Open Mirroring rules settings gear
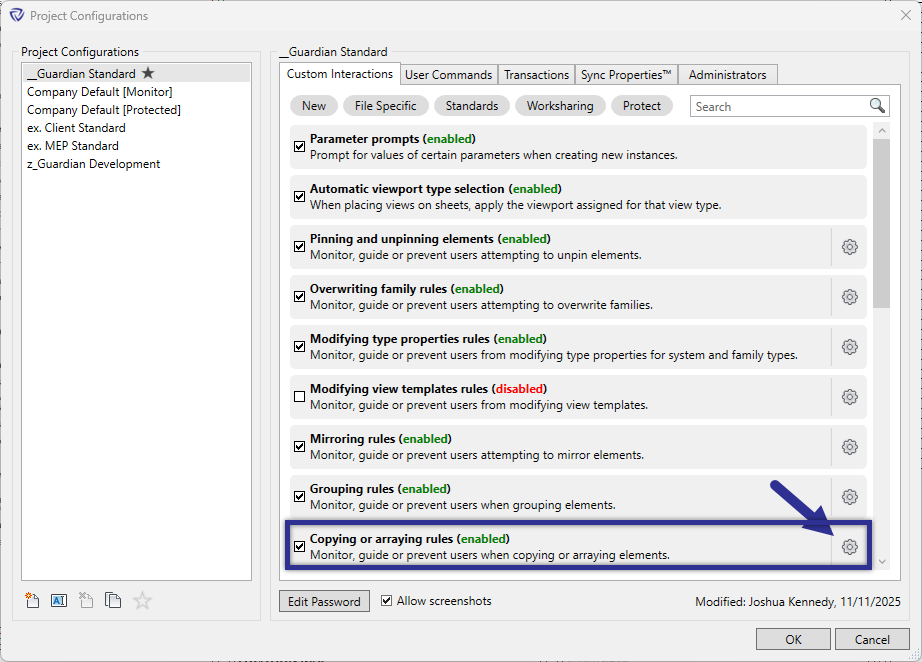Screen dimensions: 922x662 tap(849, 446)
